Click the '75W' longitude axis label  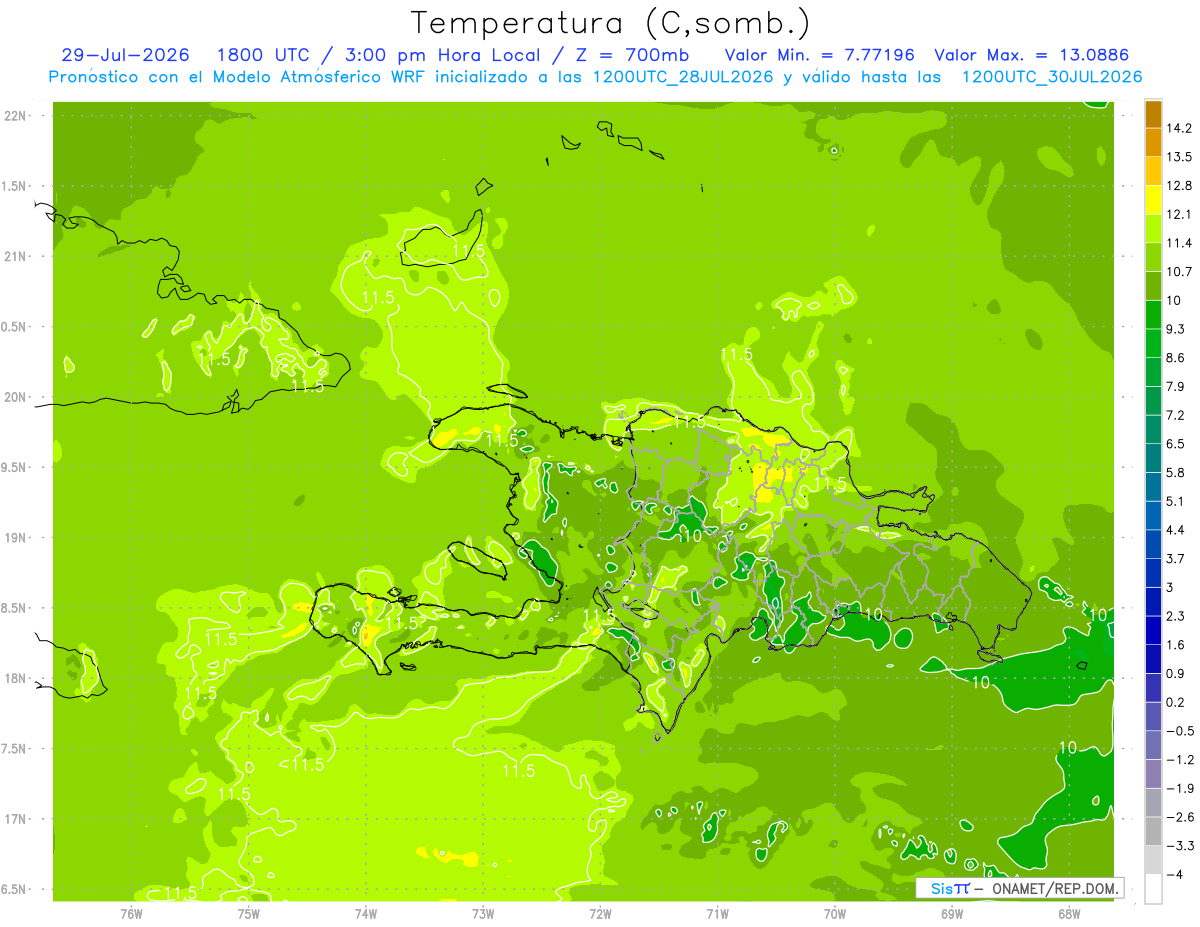(249, 913)
